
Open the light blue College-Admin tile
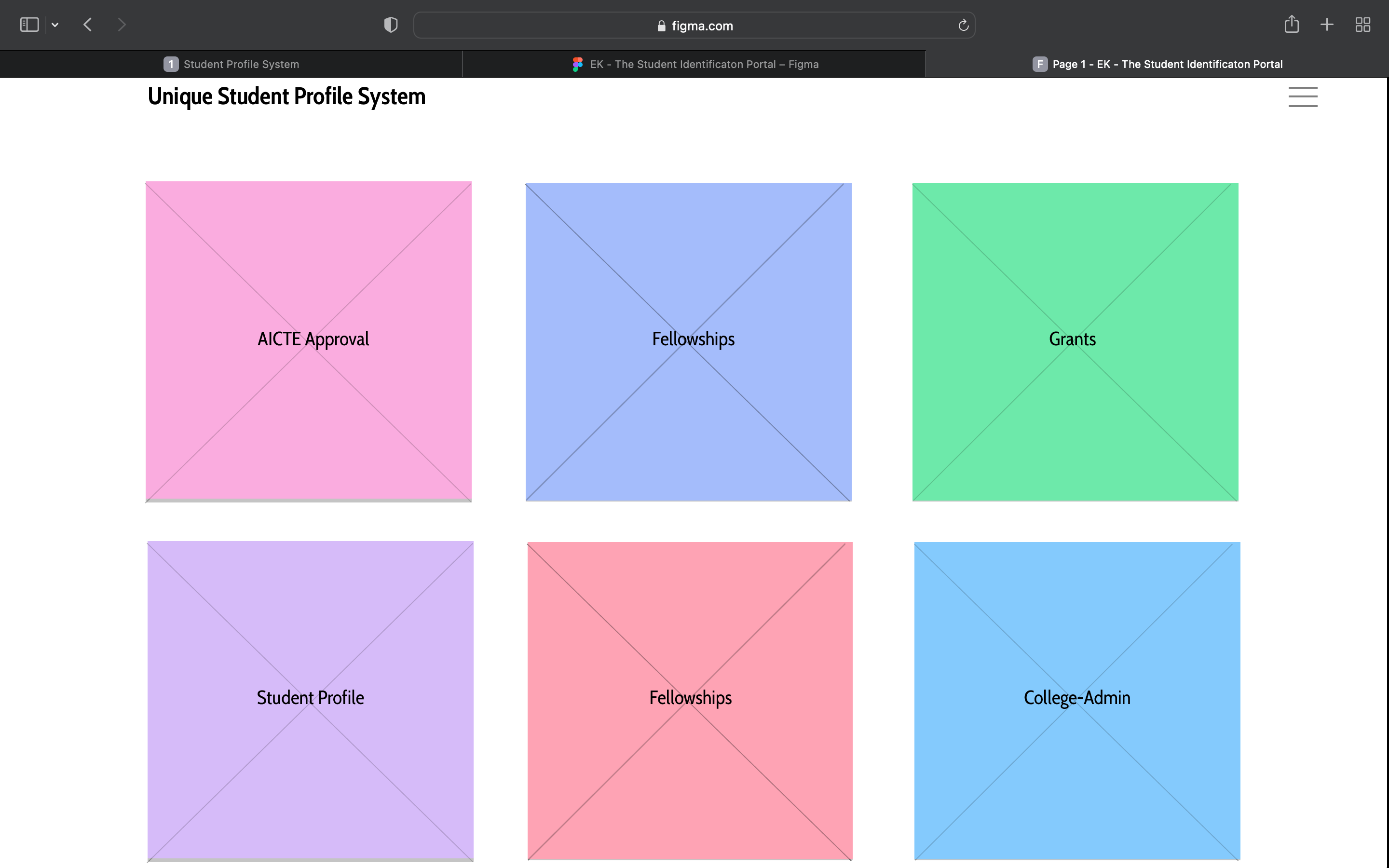click(1077, 700)
